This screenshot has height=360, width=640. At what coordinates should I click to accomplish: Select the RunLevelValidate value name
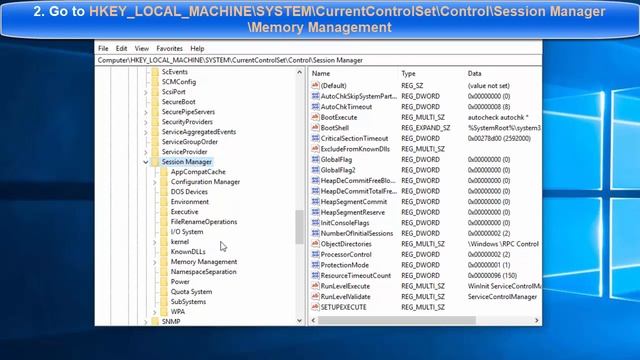point(345,297)
